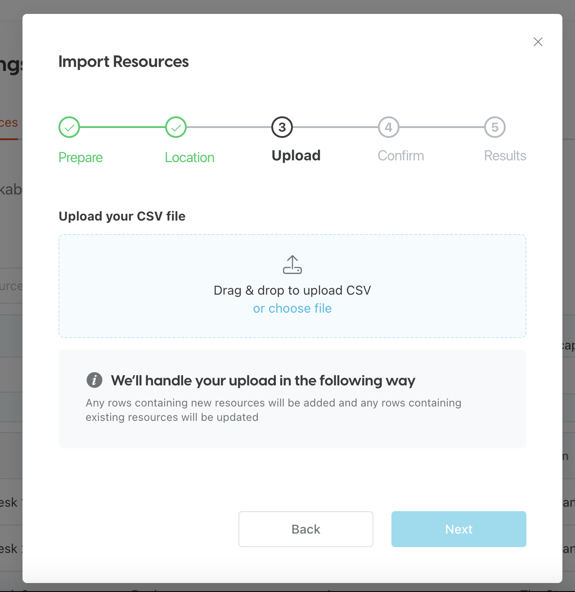Click the info icon beside upload notice
The height and width of the screenshot is (592, 575).
pos(94,380)
